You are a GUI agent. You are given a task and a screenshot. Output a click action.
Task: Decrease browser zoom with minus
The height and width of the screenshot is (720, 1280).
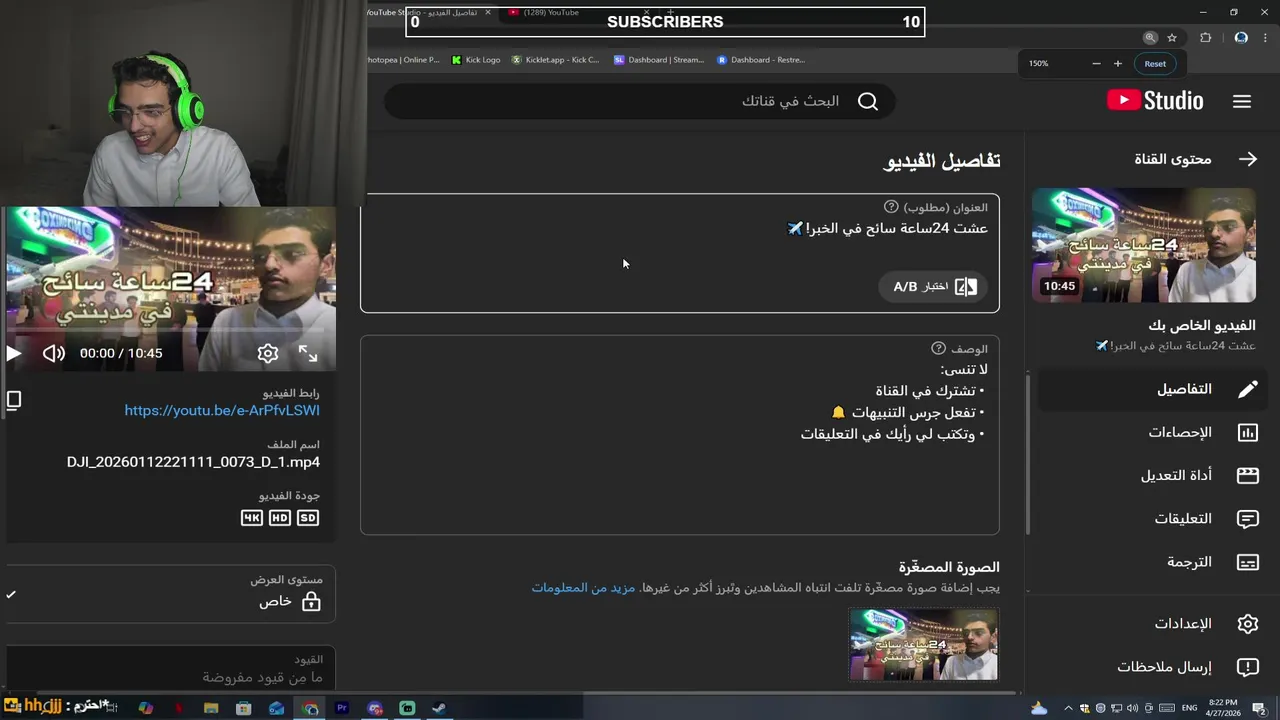(x=1096, y=64)
